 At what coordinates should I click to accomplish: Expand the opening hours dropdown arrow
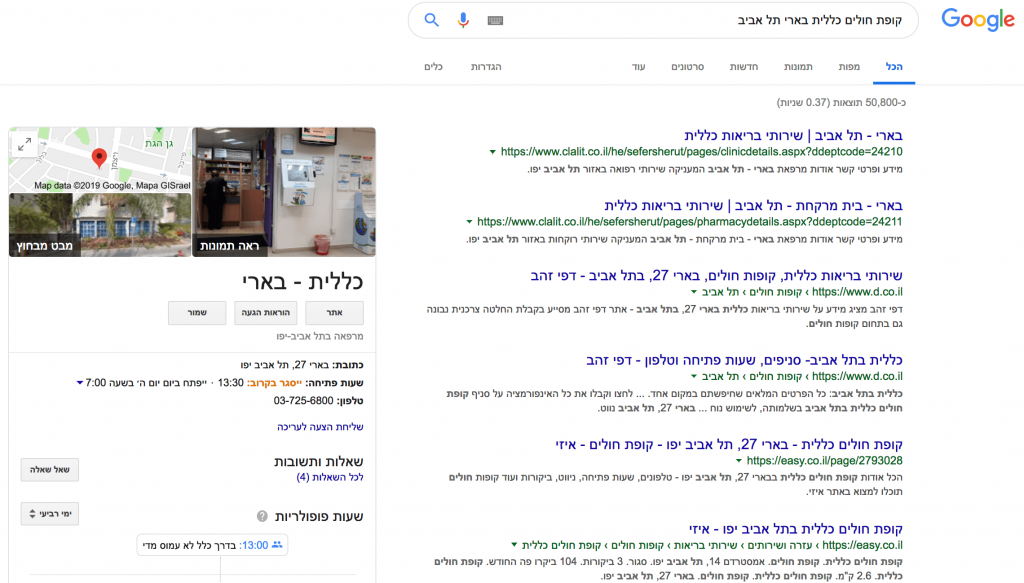(80, 383)
